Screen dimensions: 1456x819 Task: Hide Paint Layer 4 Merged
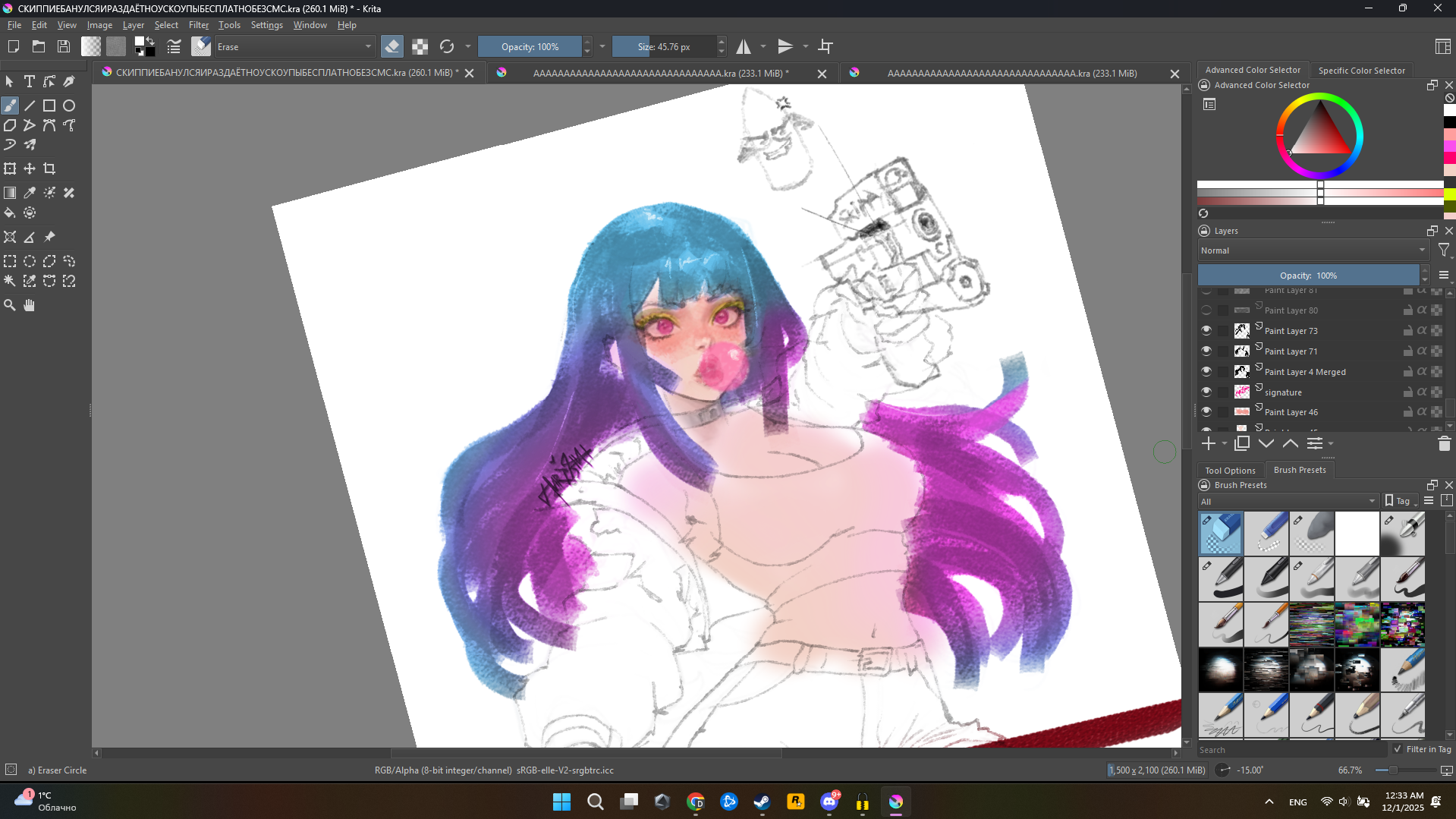point(1206,371)
